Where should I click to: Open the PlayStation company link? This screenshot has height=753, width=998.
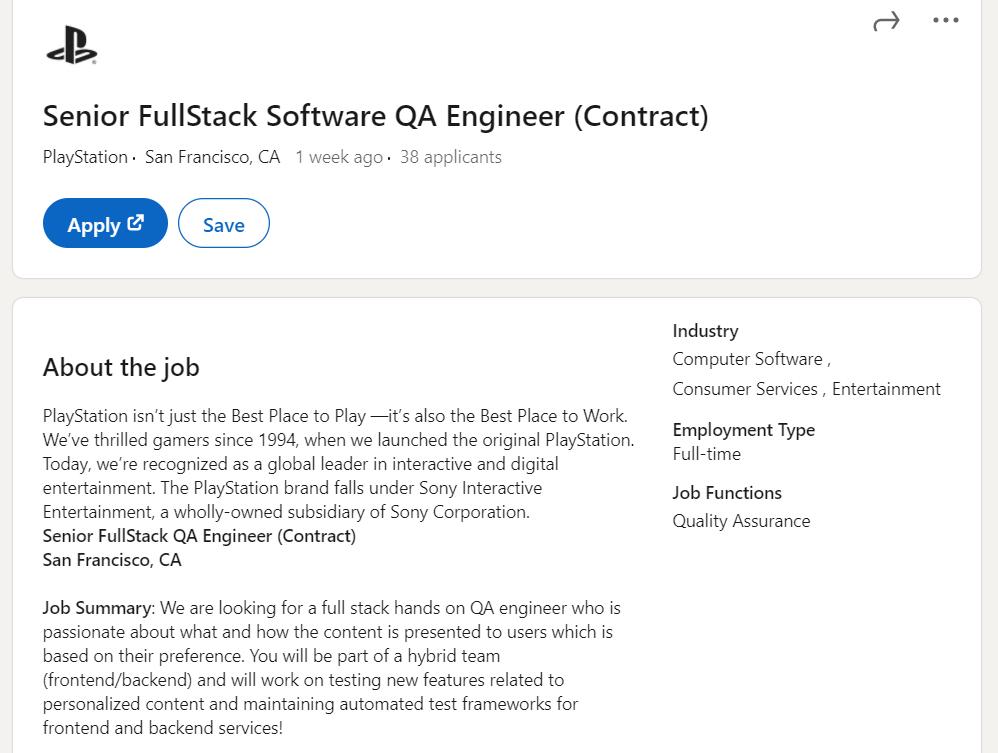click(x=85, y=157)
